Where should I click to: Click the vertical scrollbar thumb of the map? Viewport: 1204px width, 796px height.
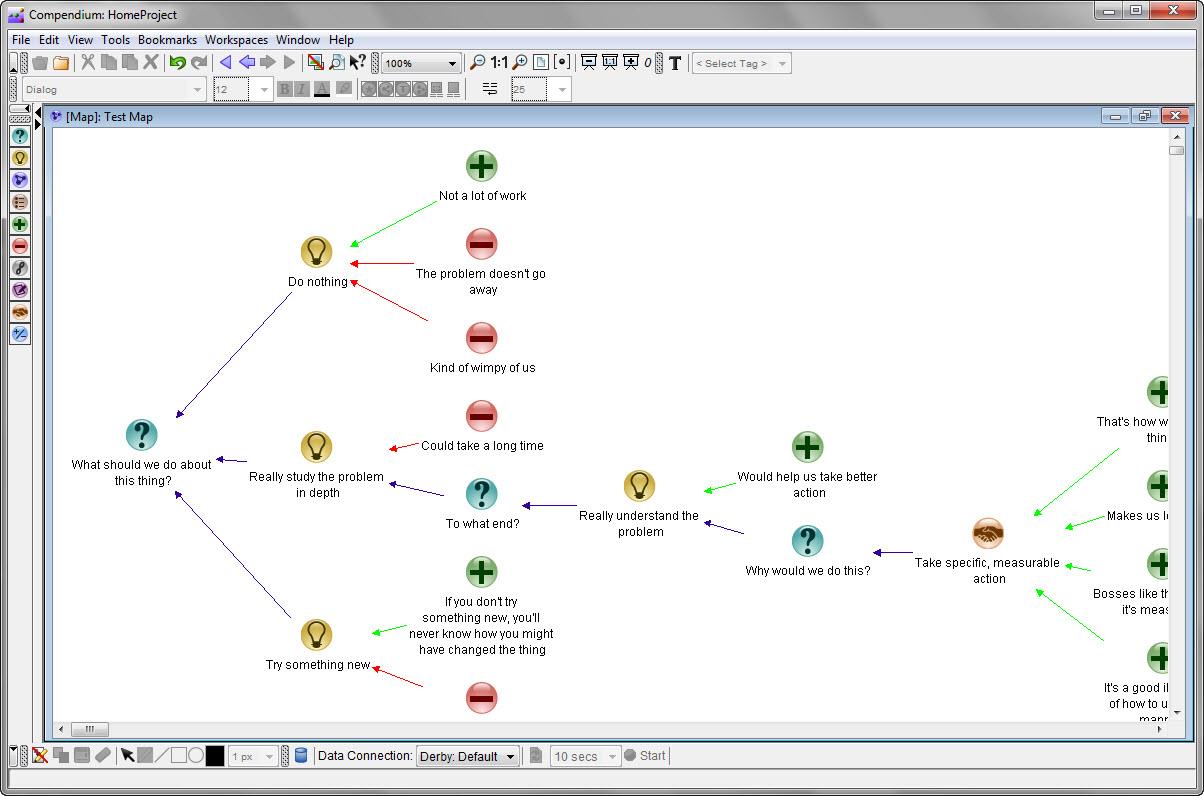point(1176,151)
